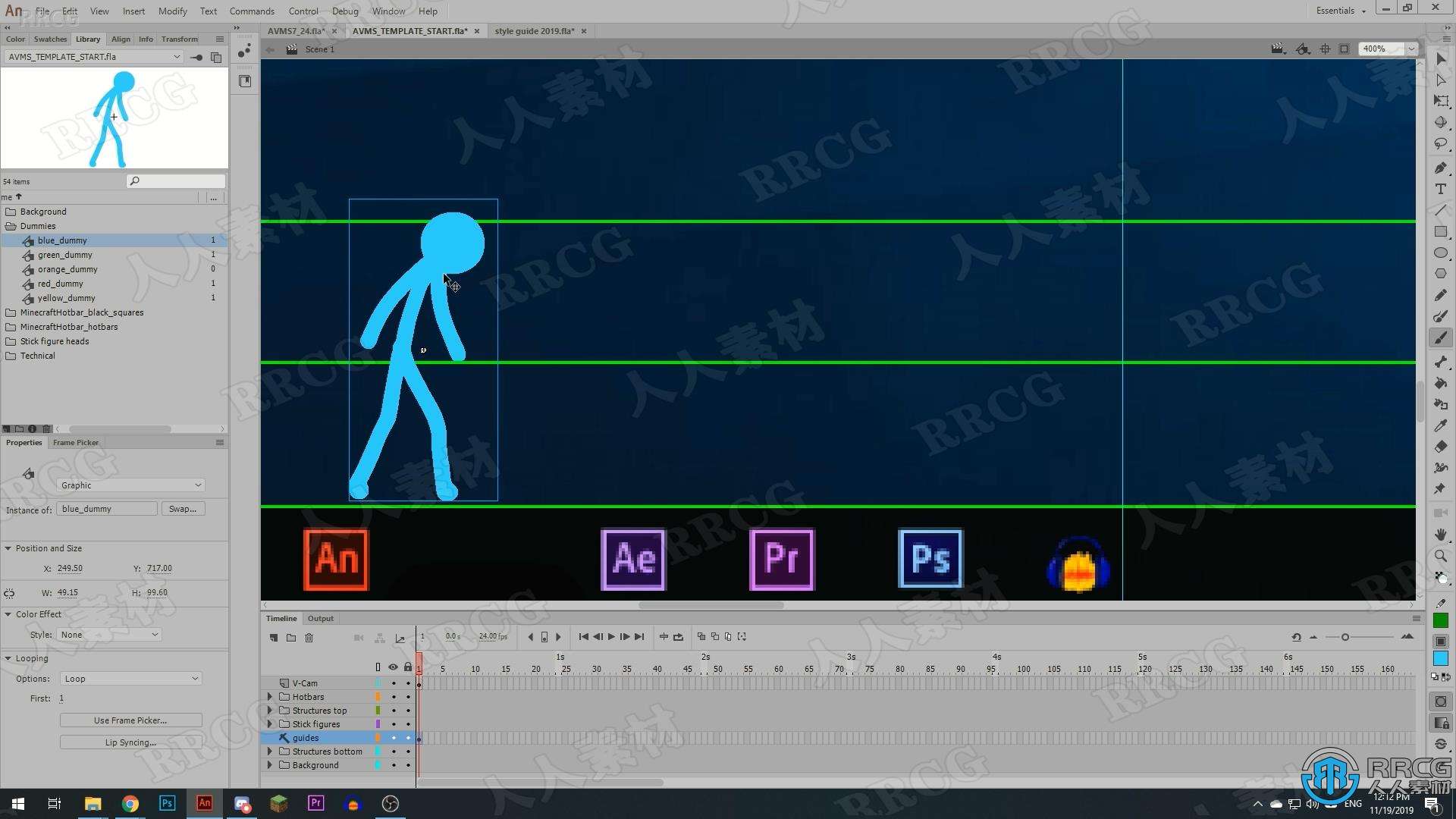The height and width of the screenshot is (819, 1456).
Task: Click the After Effects icon in toolbar
Action: coord(633,559)
